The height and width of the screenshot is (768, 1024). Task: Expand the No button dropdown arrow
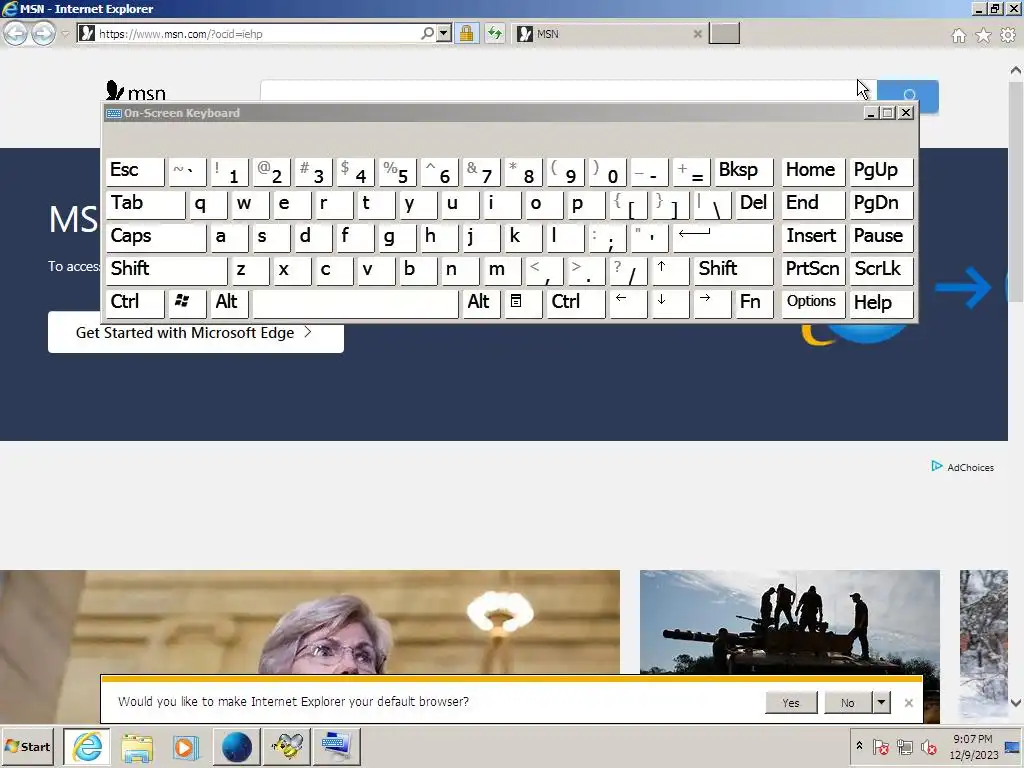pyautogui.click(x=882, y=703)
